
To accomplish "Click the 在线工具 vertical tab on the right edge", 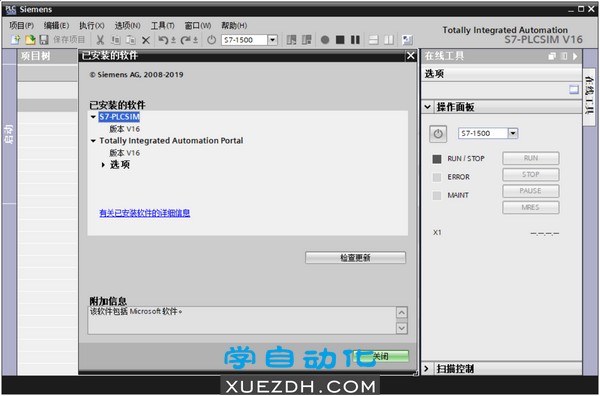I will point(589,96).
